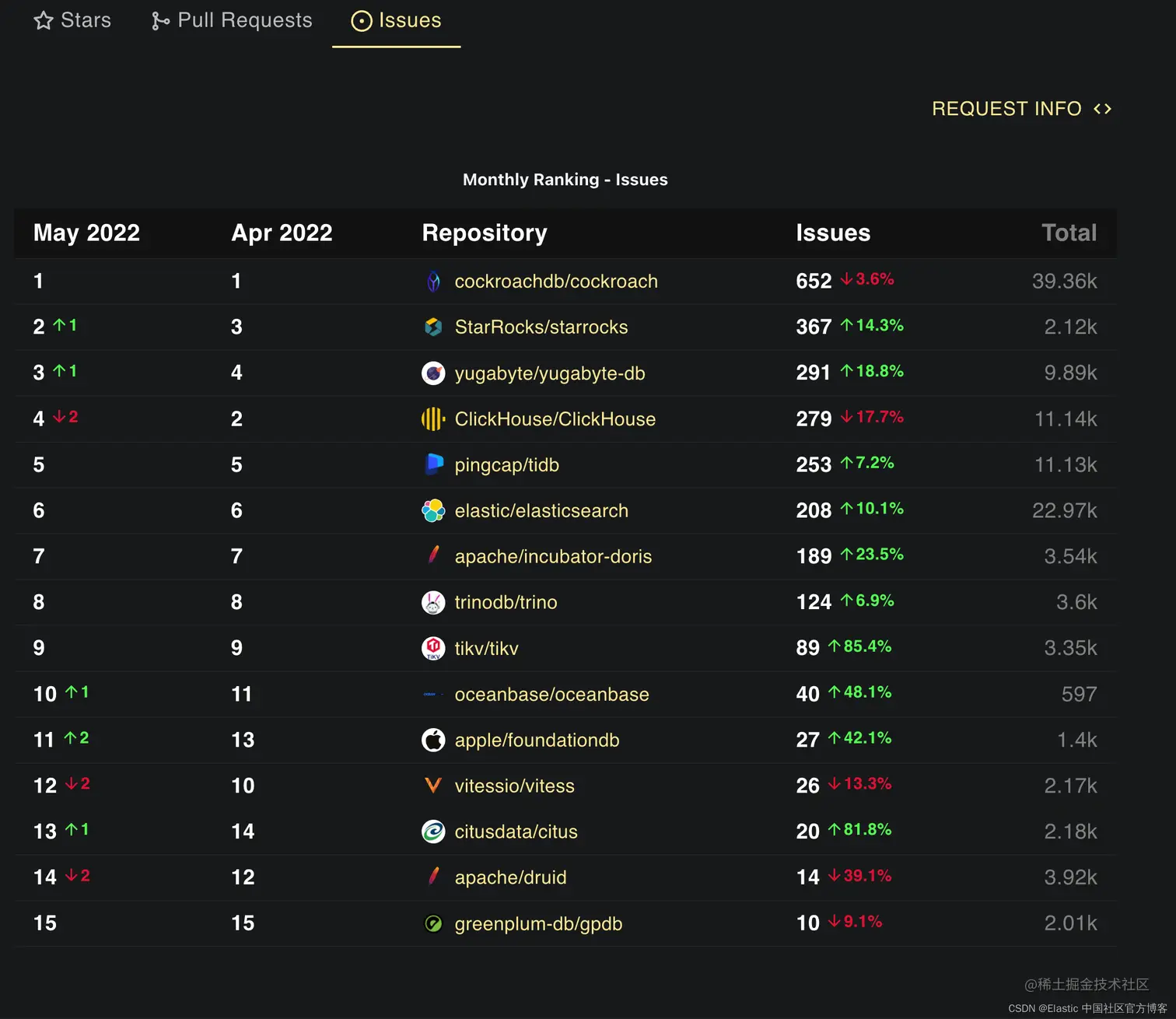
Task: Click the ClickHouse striped logo icon
Action: 433,419
